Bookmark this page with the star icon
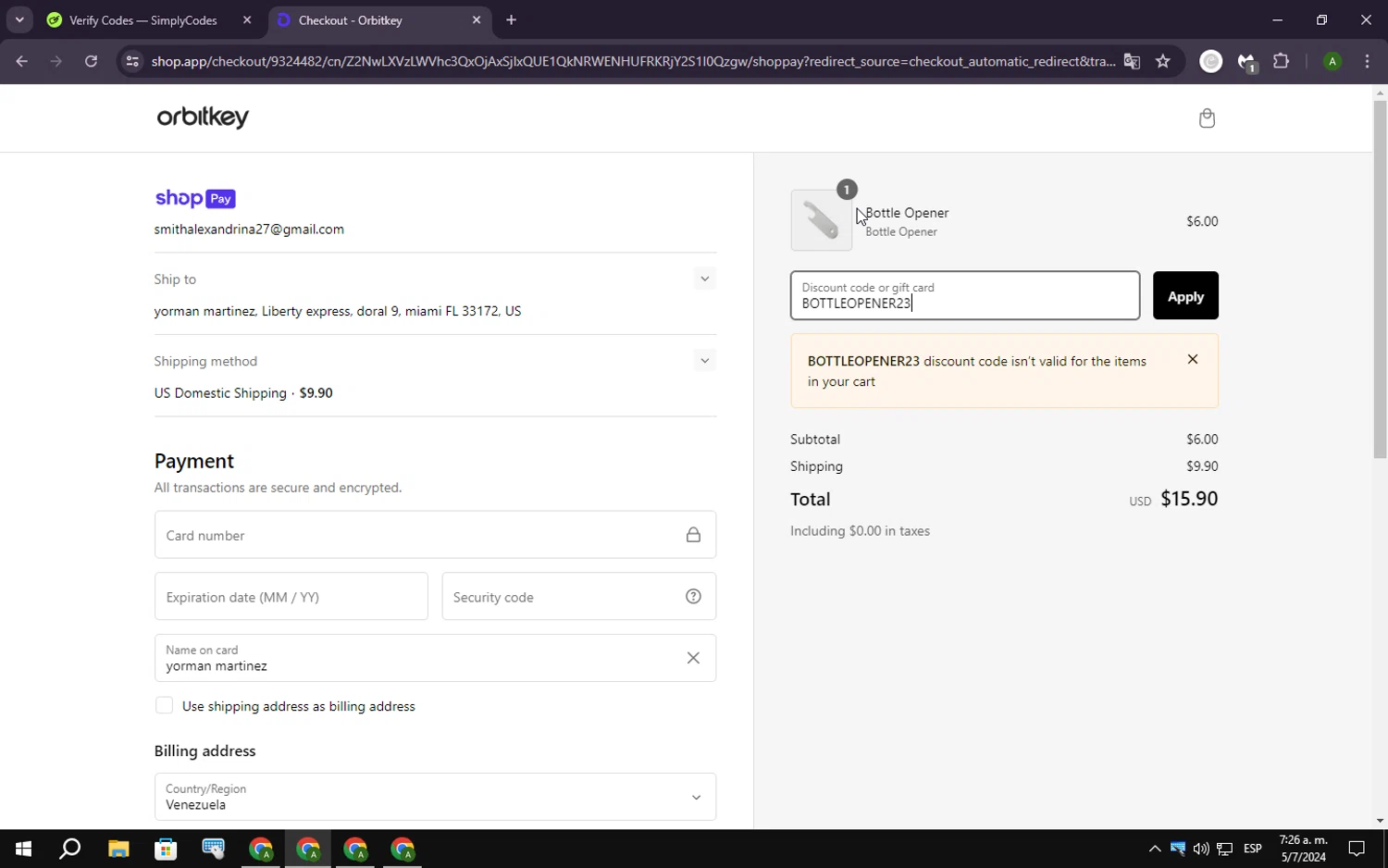This screenshot has height=868, width=1388. [1163, 62]
